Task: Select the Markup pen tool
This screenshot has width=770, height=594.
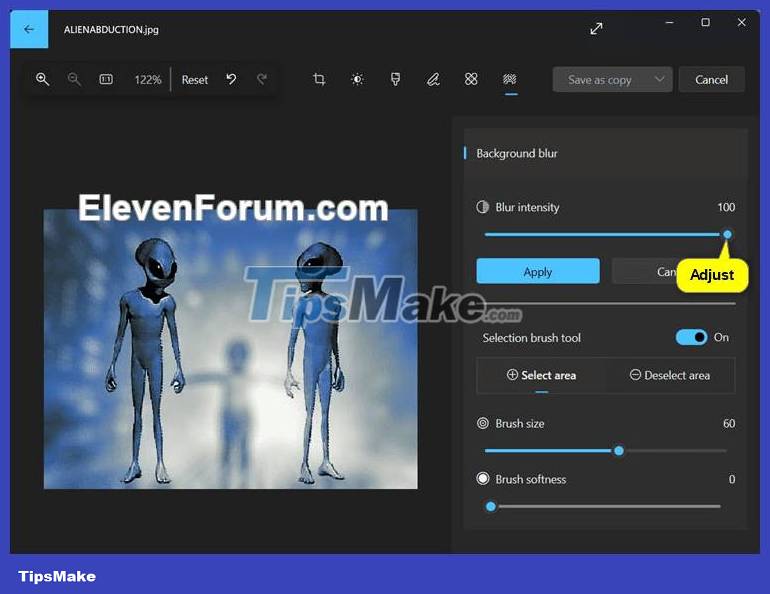Action: 433,79
